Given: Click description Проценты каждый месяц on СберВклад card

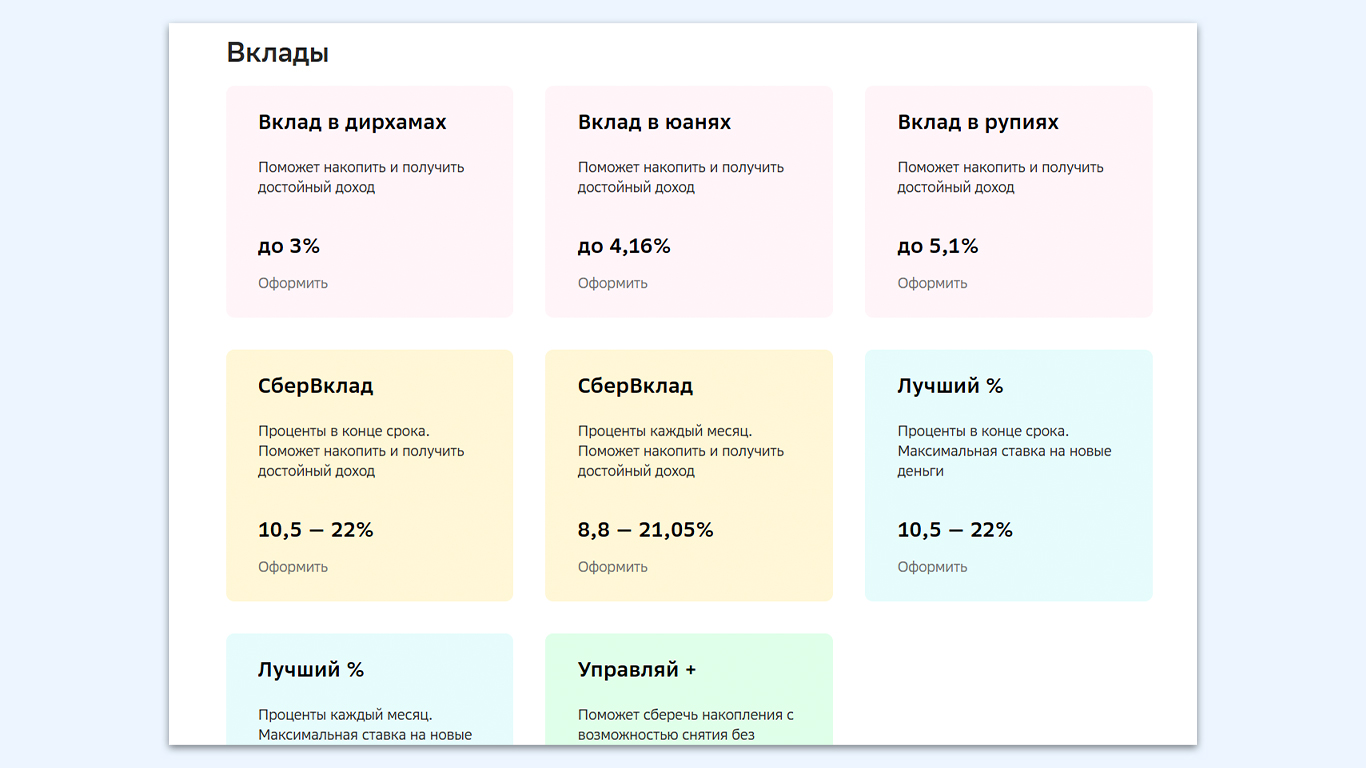Looking at the screenshot, I should [665, 432].
